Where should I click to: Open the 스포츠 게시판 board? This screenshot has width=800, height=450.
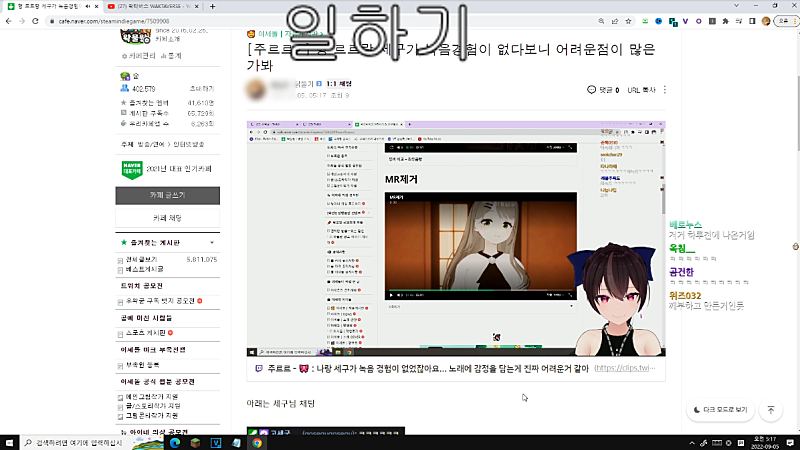point(145,333)
